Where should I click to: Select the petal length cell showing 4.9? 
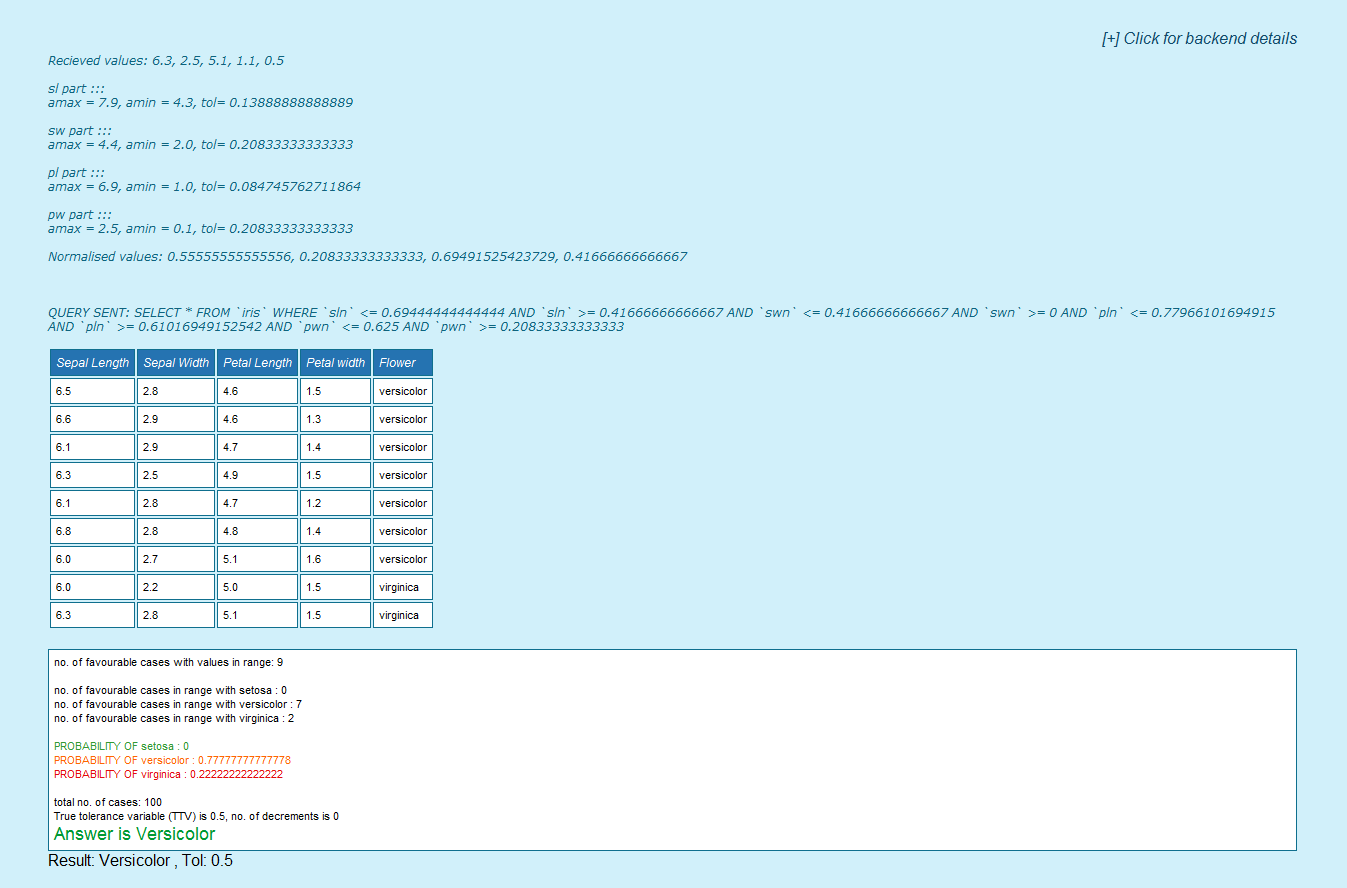(x=257, y=475)
